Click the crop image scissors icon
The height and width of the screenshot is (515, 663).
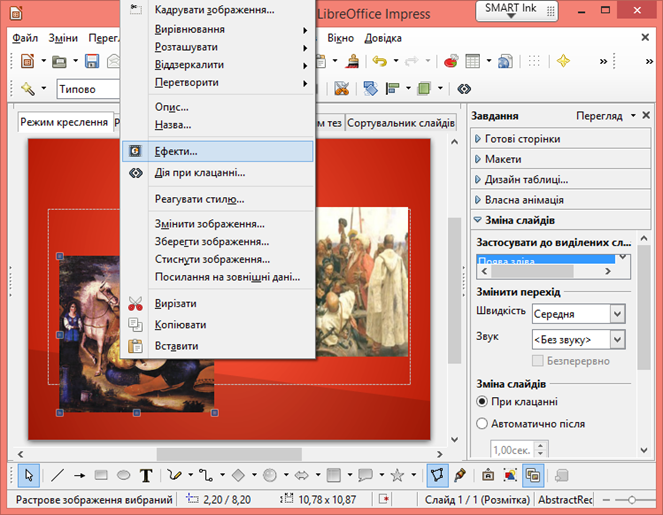pyautogui.click(x=342, y=89)
